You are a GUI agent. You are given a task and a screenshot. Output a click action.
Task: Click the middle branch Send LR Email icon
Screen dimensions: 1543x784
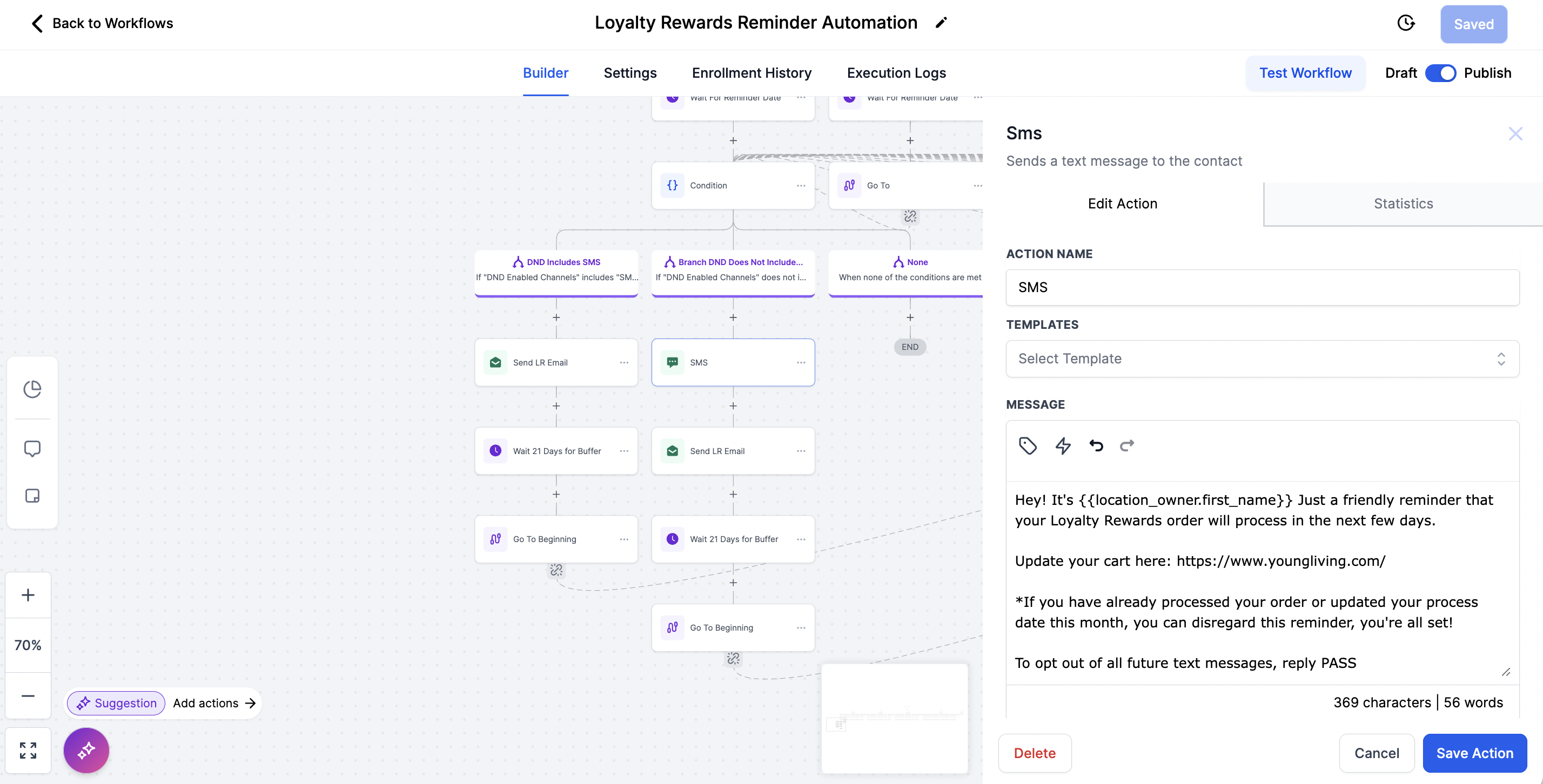[673, 451]
